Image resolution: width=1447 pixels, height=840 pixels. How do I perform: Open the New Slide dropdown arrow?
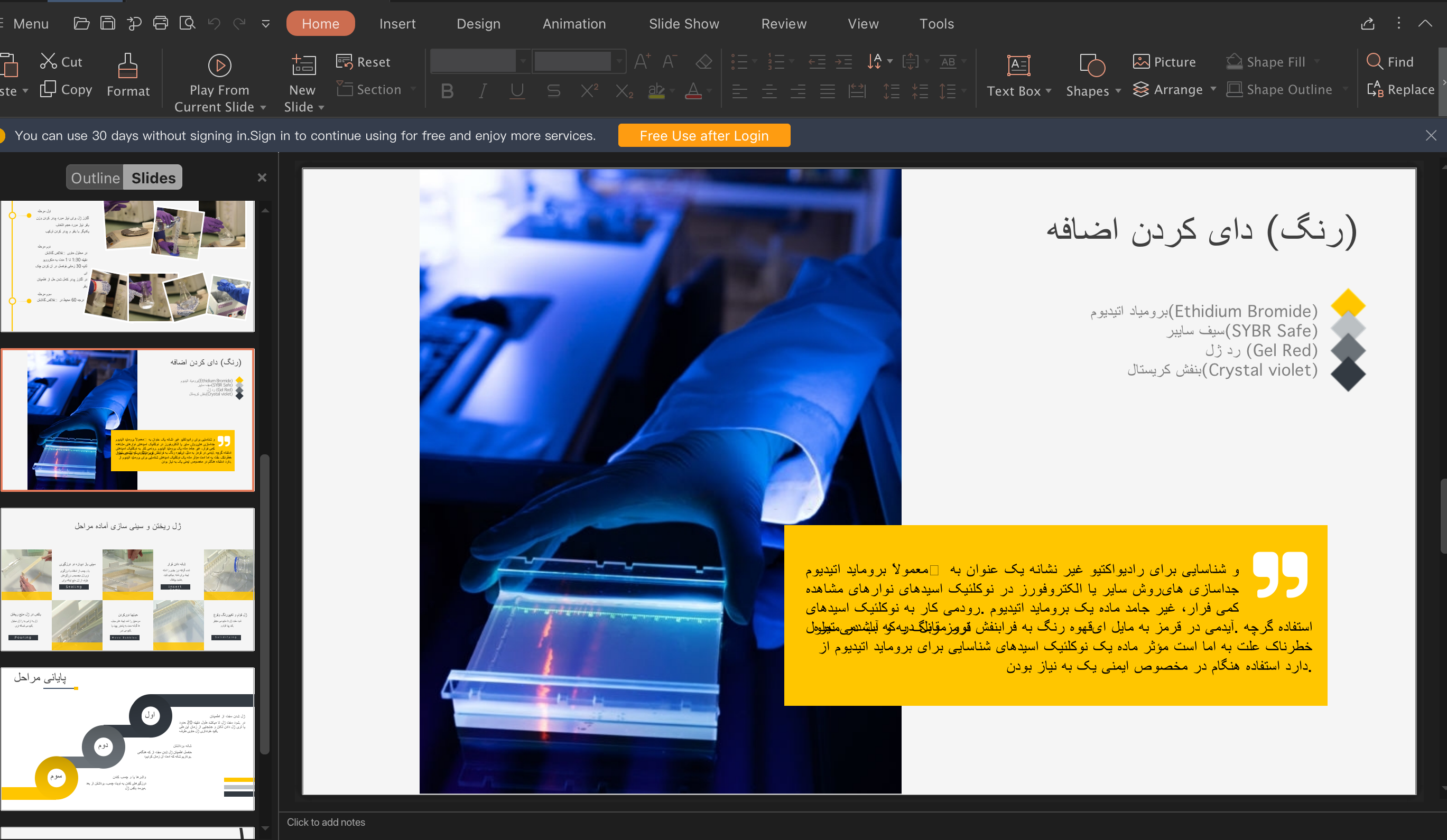[321, 107]
